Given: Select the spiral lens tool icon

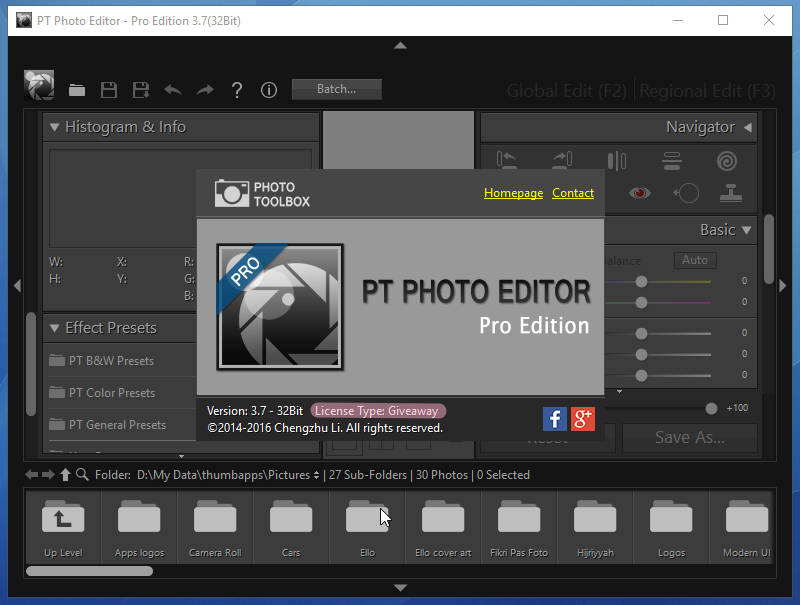Looking at the screenshot, I should click(x=727, y=161).
